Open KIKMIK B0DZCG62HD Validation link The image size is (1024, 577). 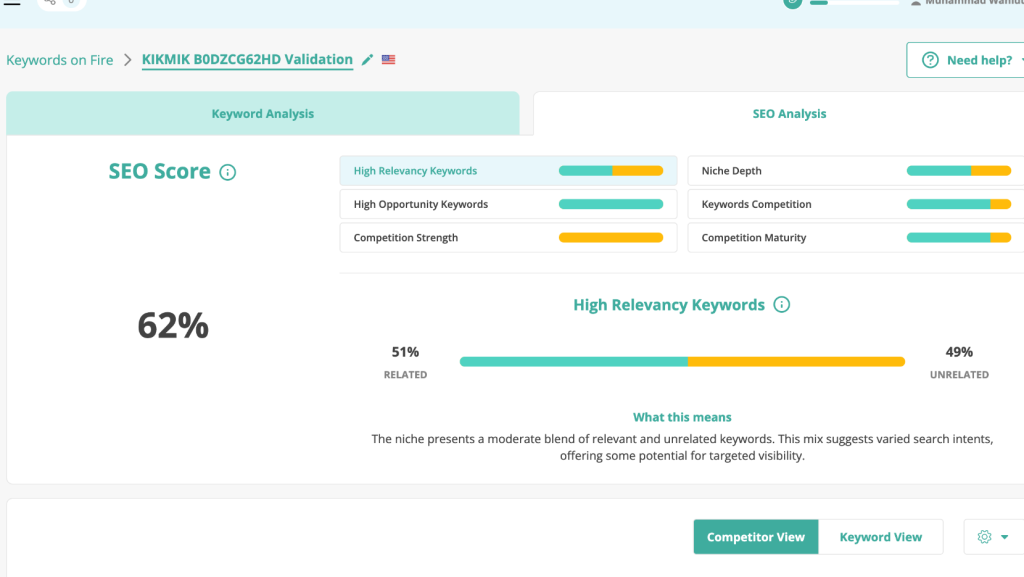tap(248, 59)
